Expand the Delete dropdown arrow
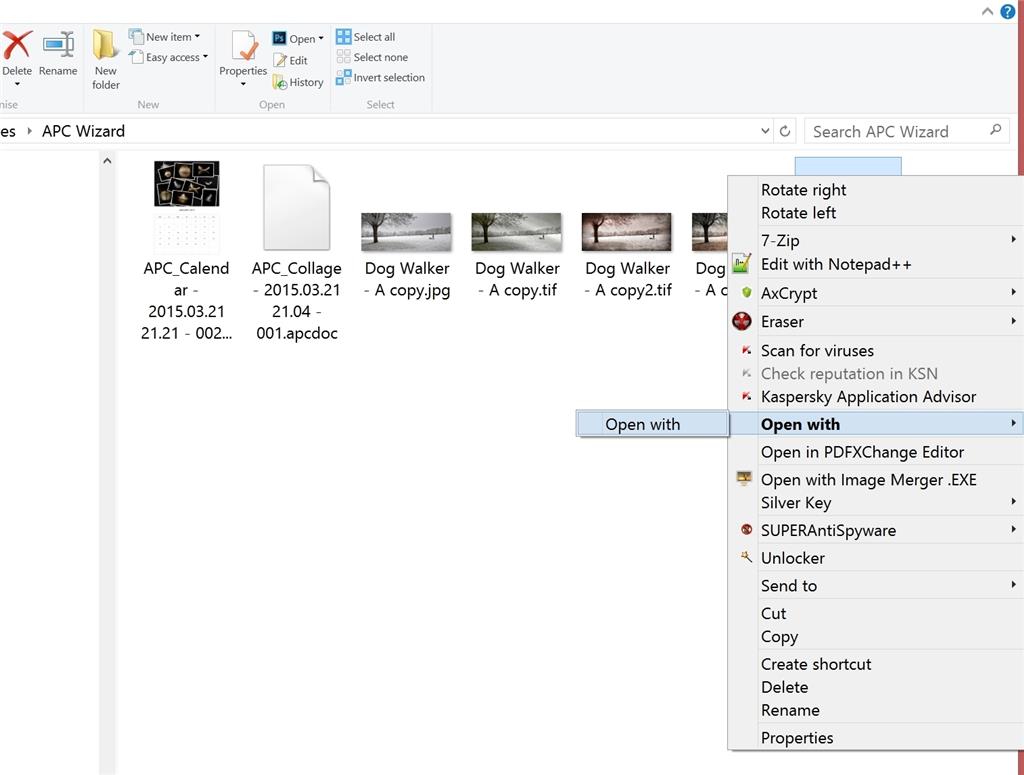This screenshot has width=1024, height=775. pyautogui.click(x=17, y=84)
